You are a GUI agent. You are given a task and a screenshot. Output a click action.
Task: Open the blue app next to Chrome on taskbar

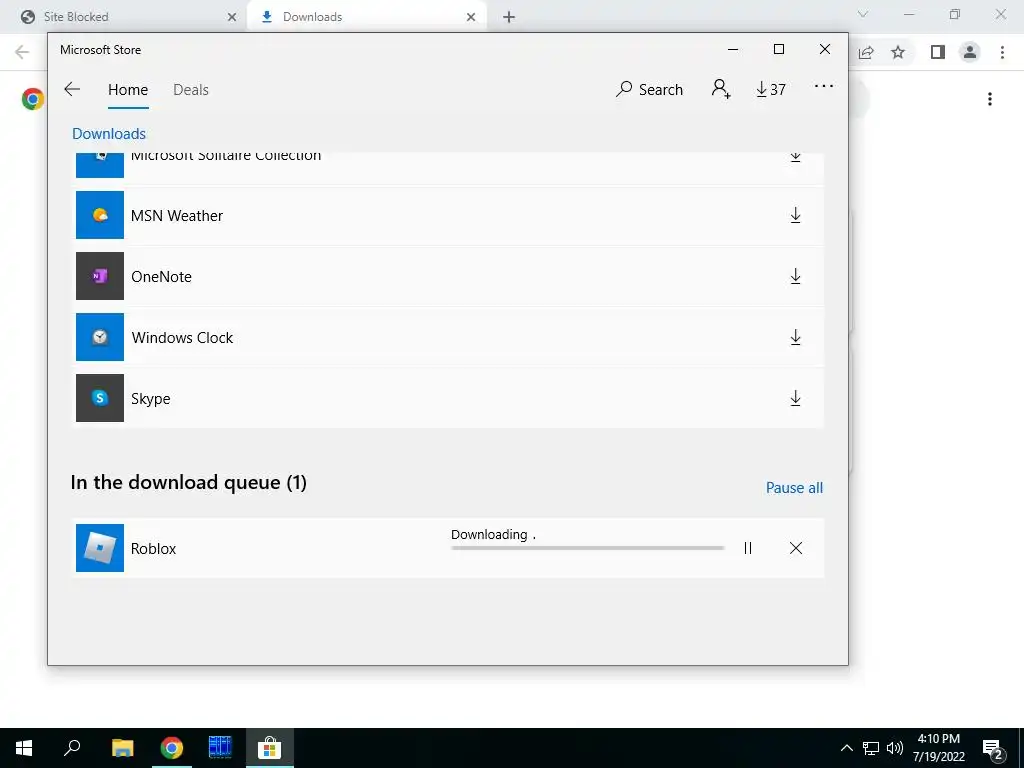[x=220, y=748]
